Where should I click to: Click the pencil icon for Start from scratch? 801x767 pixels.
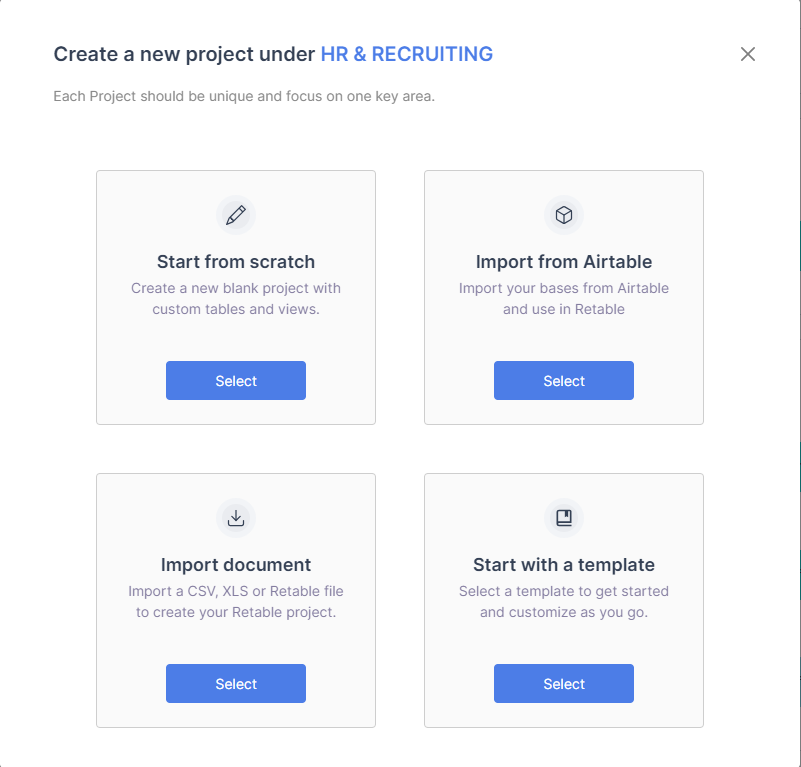pos(236,215)
